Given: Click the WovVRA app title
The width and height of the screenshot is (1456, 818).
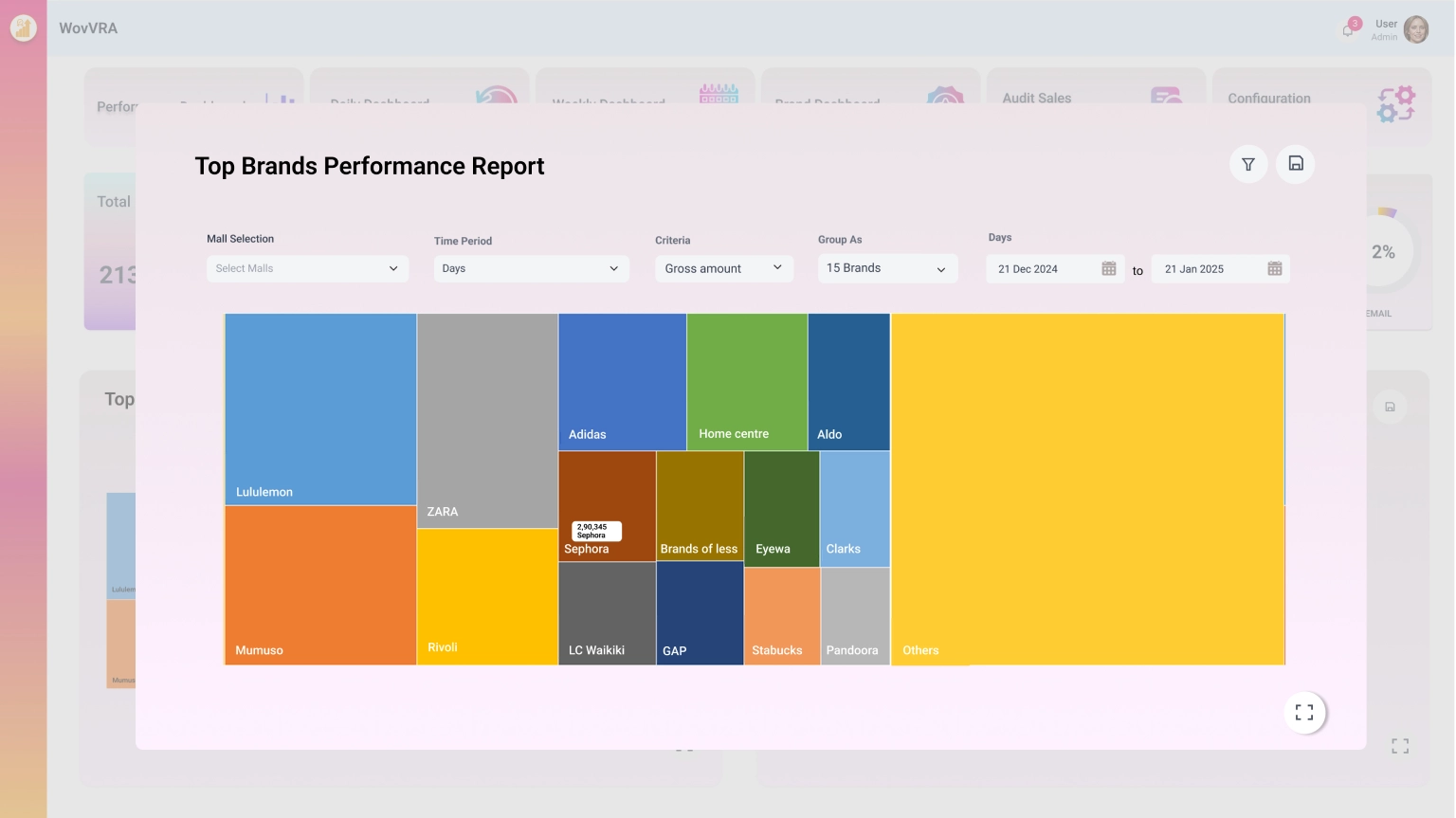Looking at the screenshot, I should point(88,28).
